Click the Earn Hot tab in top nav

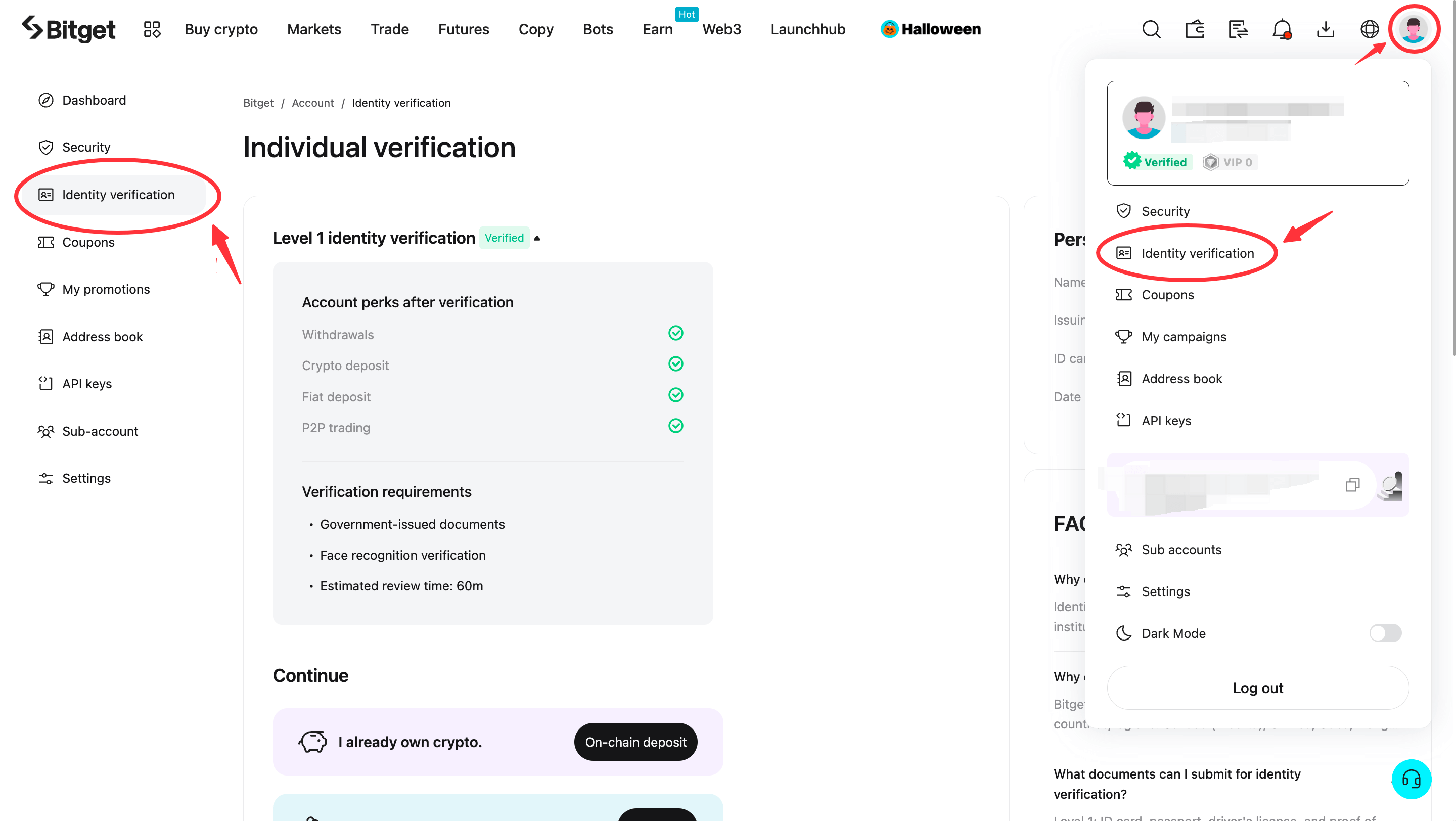(x=657, y=29)
